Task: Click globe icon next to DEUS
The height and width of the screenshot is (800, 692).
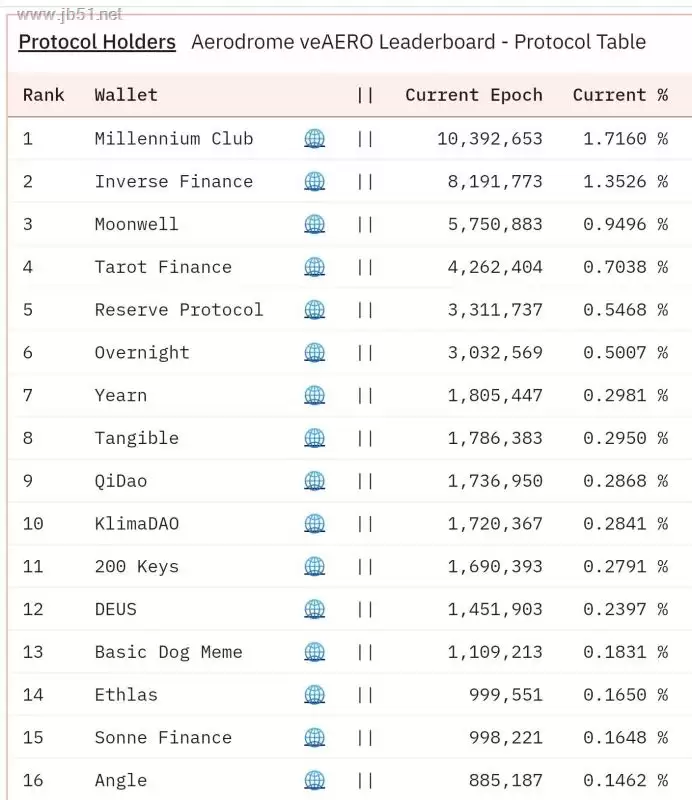Action: 314,609
